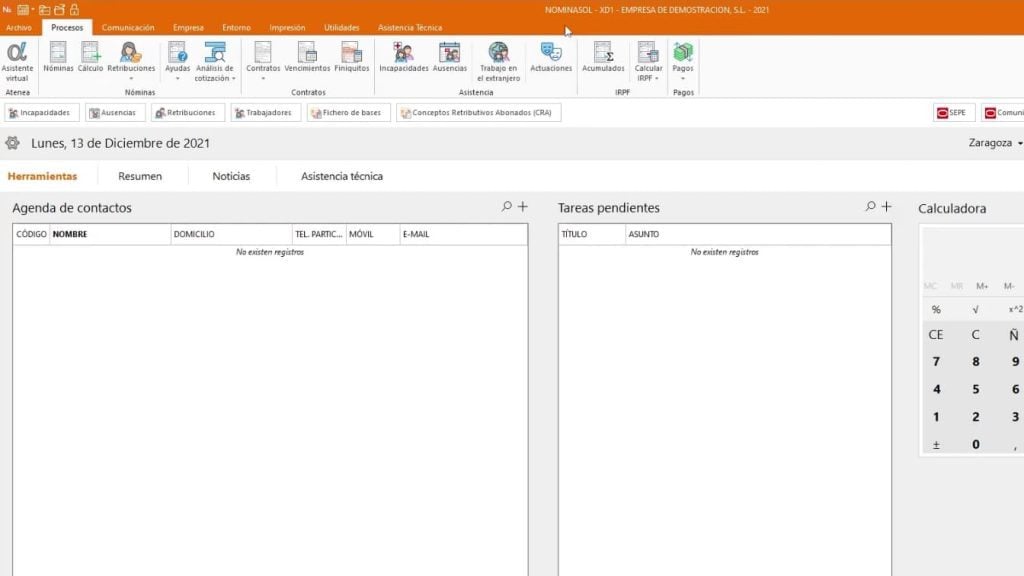Click calculator number 7 key

pyautogui.click(x=936, y=362)
